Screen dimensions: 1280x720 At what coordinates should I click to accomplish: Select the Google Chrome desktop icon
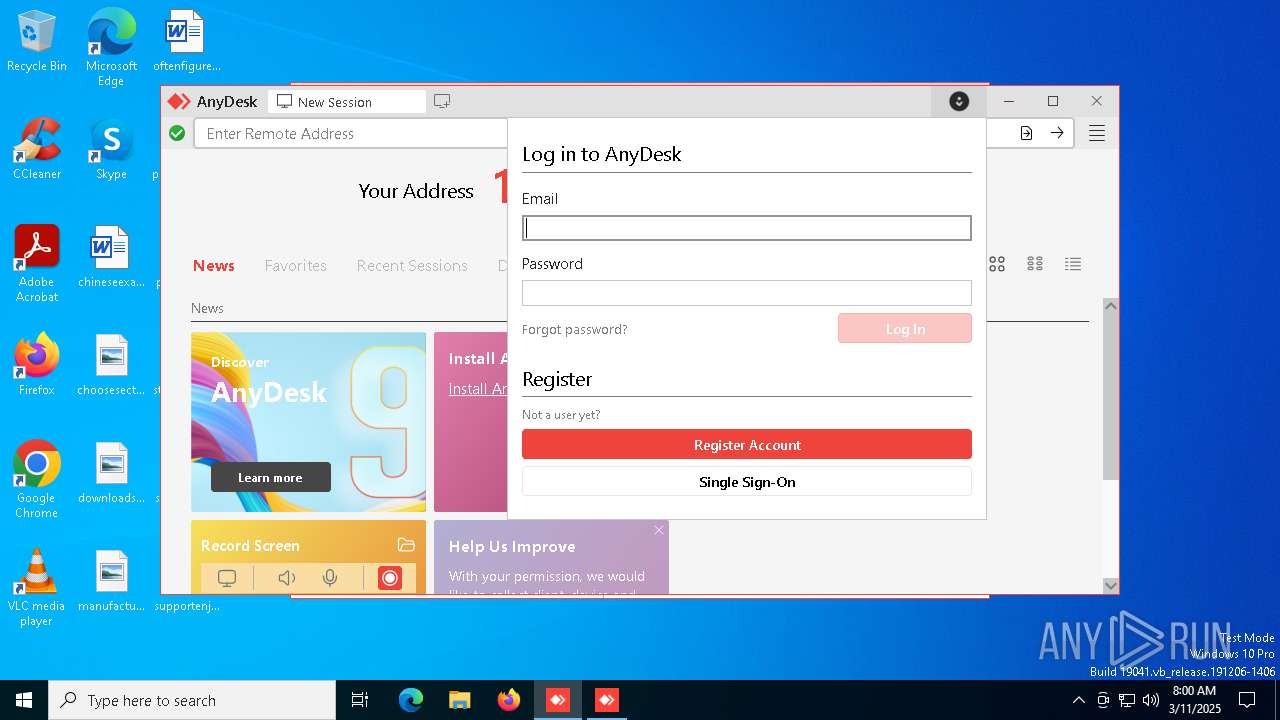[x=37, y=480]
